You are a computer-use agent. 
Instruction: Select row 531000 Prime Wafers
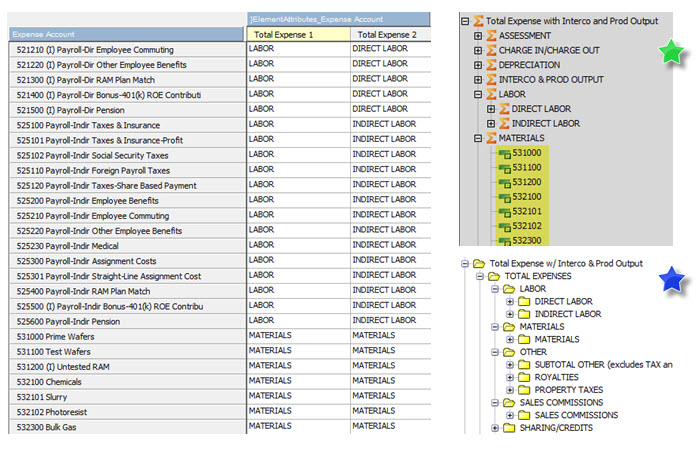click(x=127, y=337)
